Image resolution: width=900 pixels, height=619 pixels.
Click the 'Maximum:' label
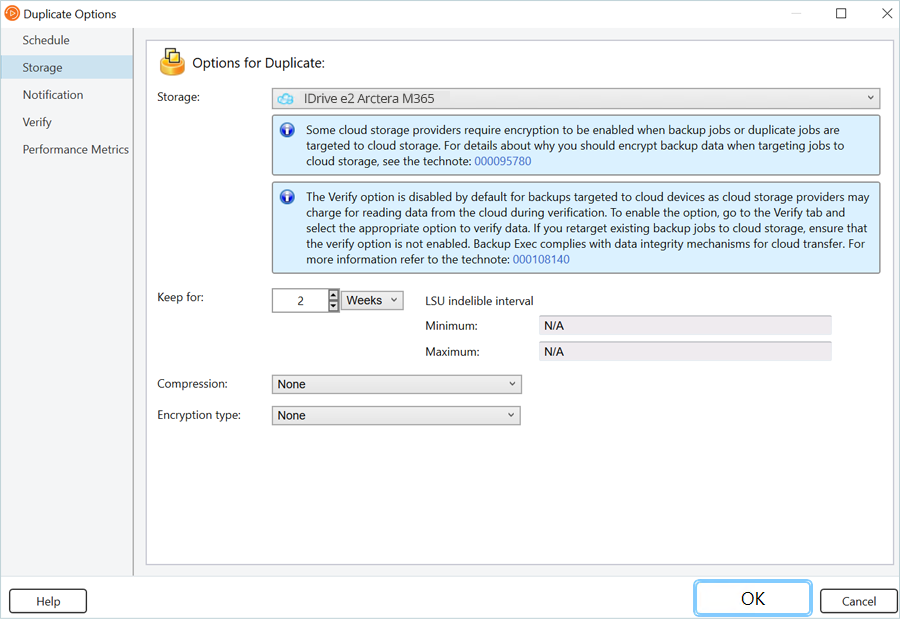452,351
